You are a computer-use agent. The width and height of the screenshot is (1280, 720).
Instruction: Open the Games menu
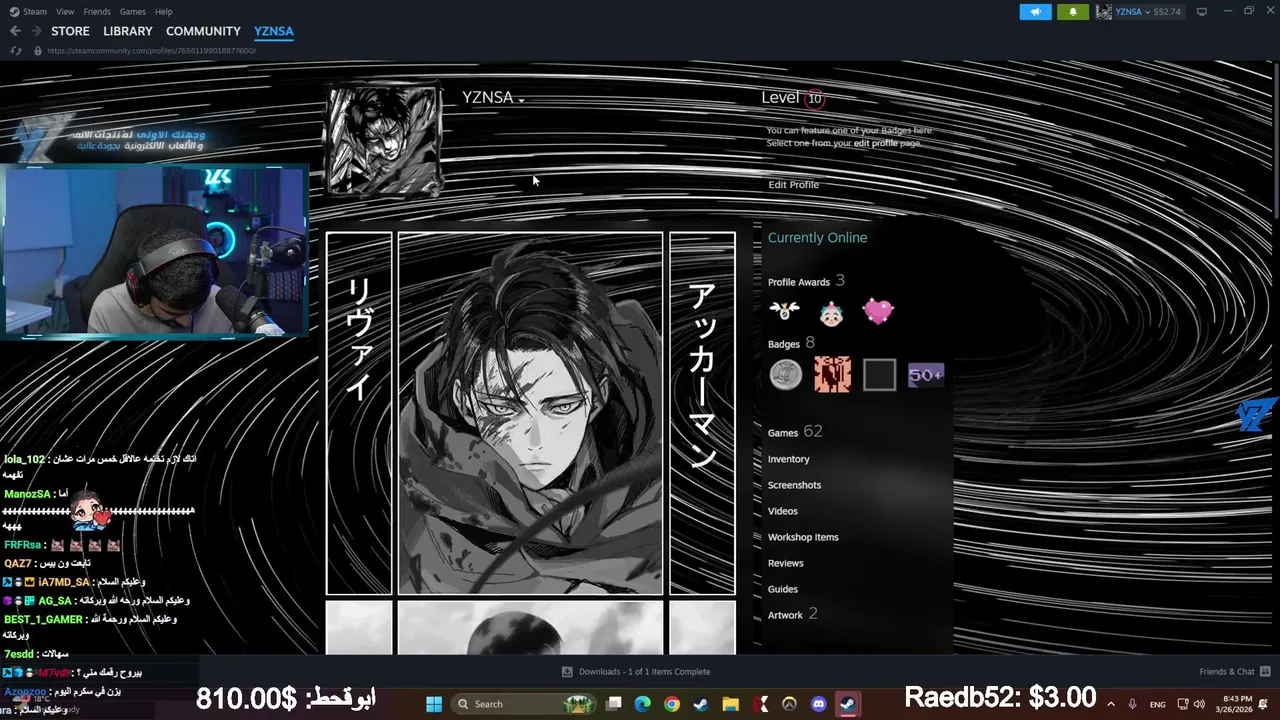click(133, 11)
